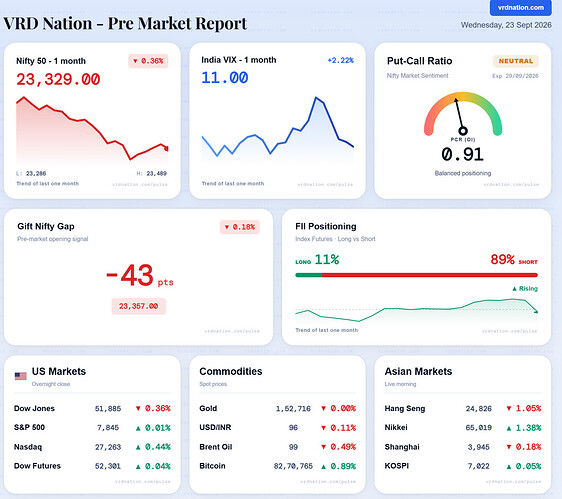The height and width of the screenshot is (499, 562).
Task: Click the USD/INR down arrow icon
Action: tap(323, 428)
